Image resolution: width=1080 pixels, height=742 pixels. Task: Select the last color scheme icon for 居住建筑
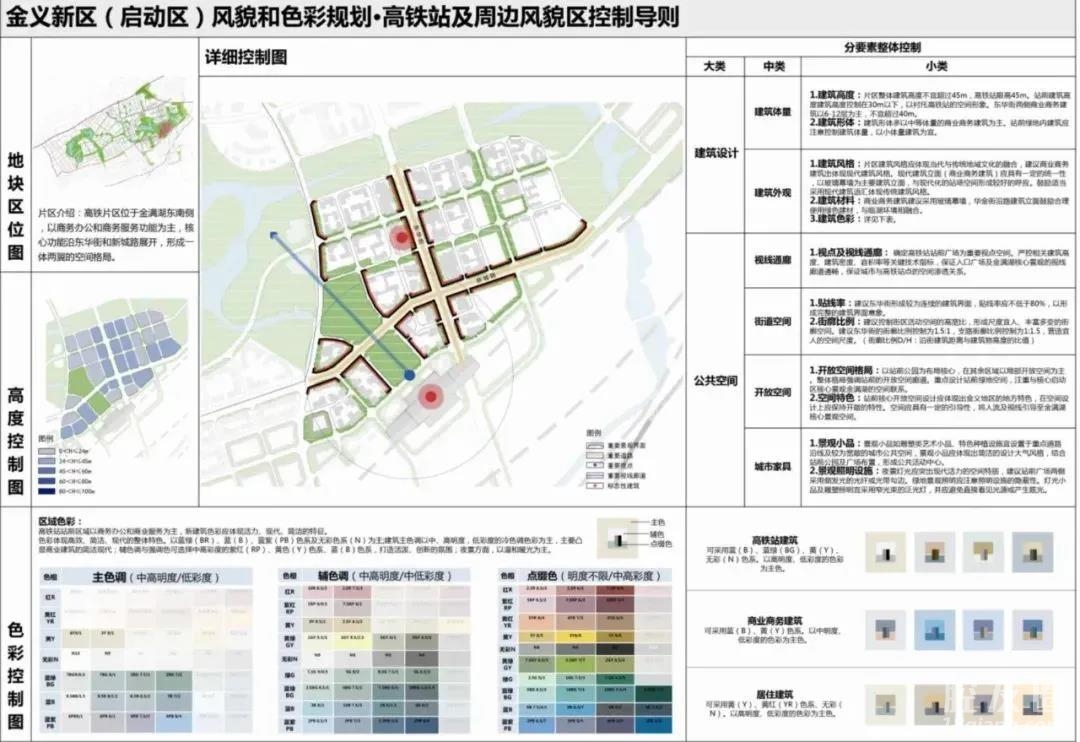coord(1031,698)
